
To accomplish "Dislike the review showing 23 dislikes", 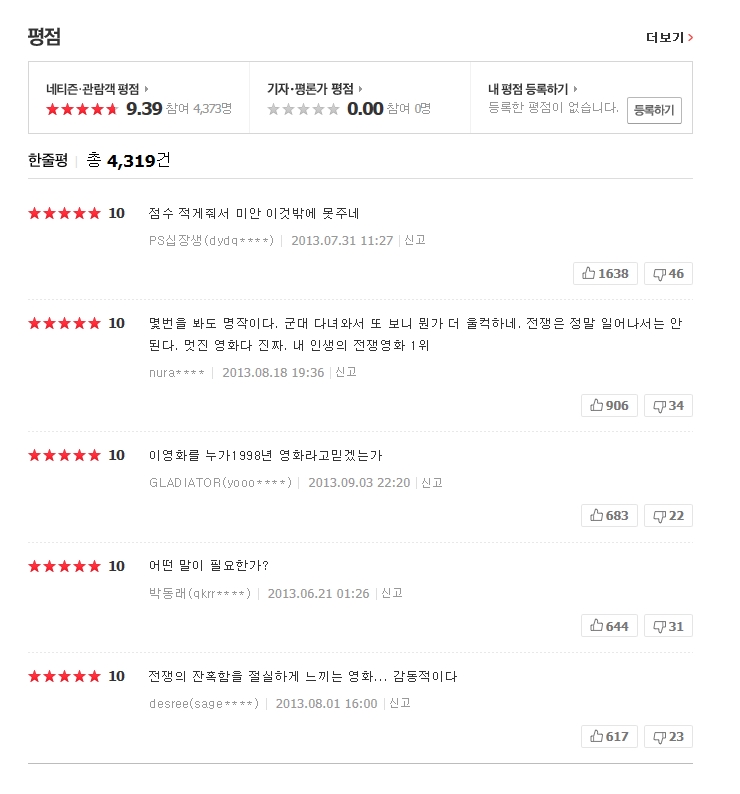I will [668, 736].
